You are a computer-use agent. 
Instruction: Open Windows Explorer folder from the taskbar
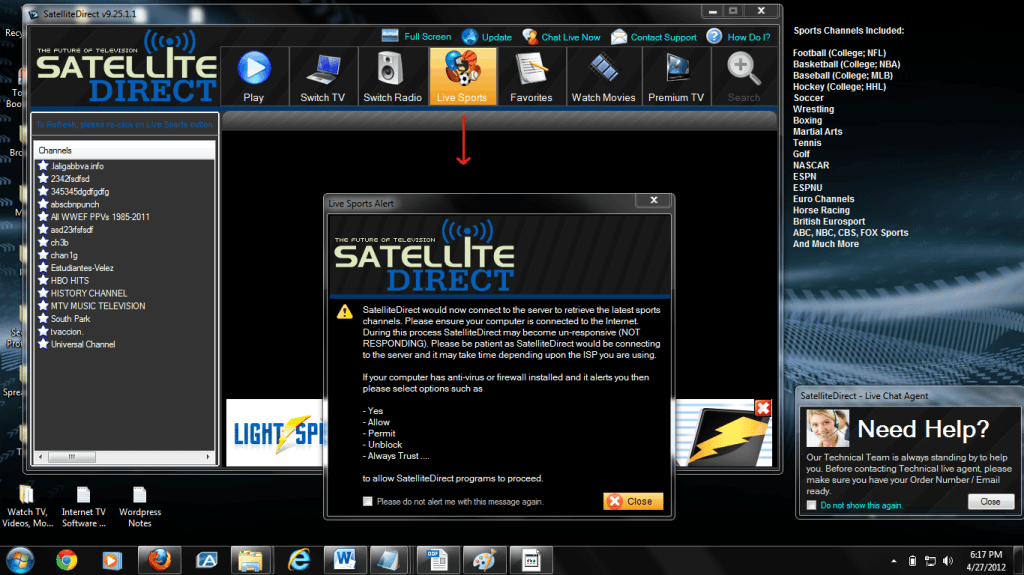coord(250,560)
